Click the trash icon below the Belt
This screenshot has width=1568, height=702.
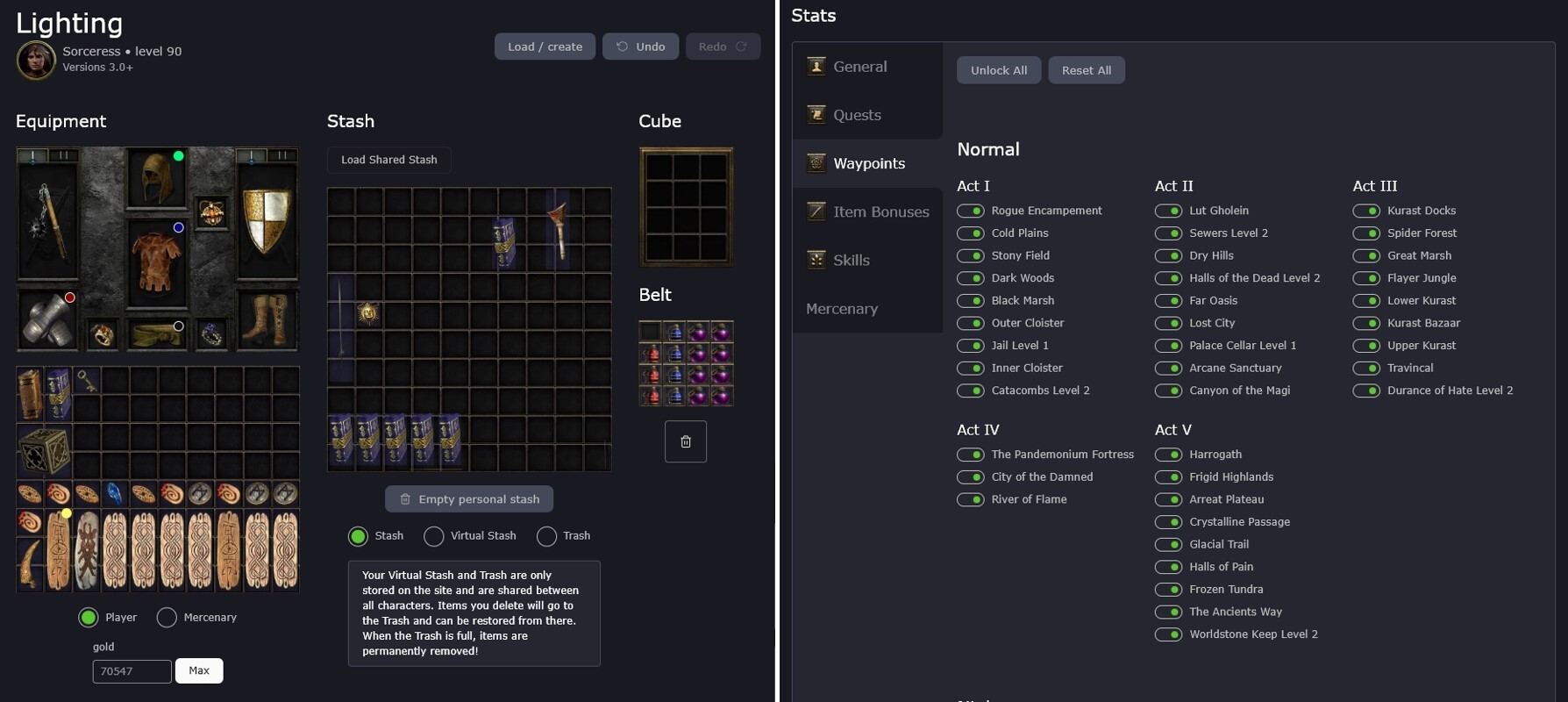685,441
